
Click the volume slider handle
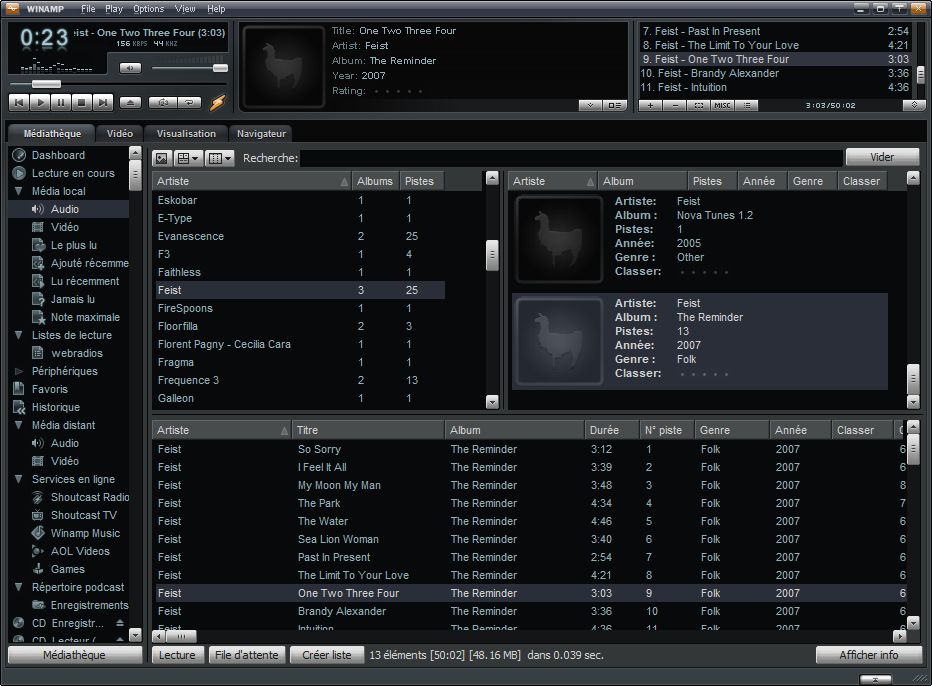click(x=220, y=68)
